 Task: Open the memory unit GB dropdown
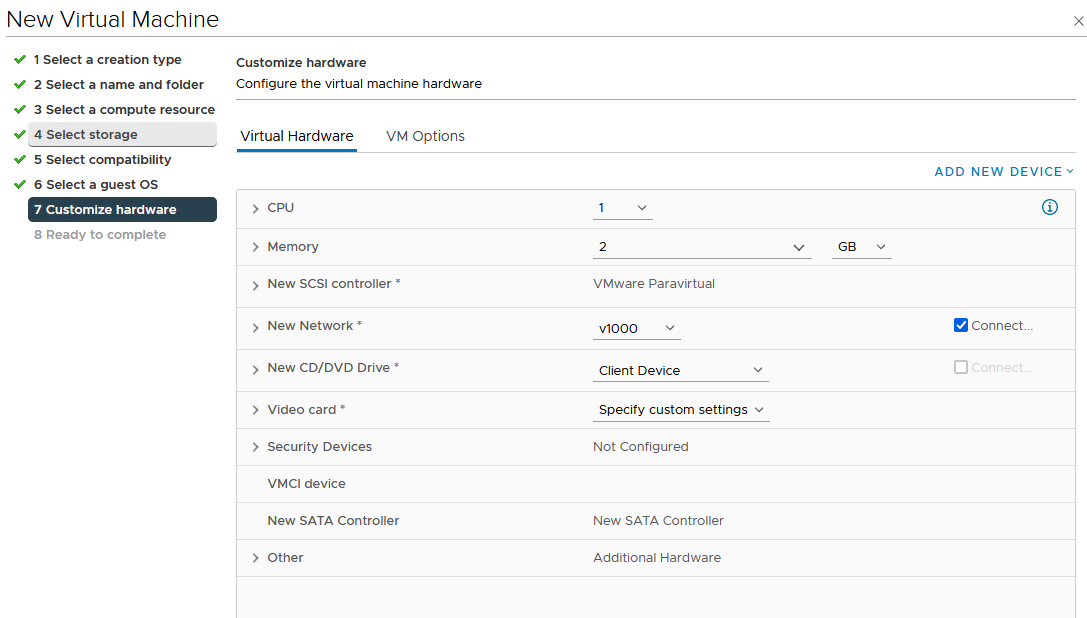pos(861,247)
